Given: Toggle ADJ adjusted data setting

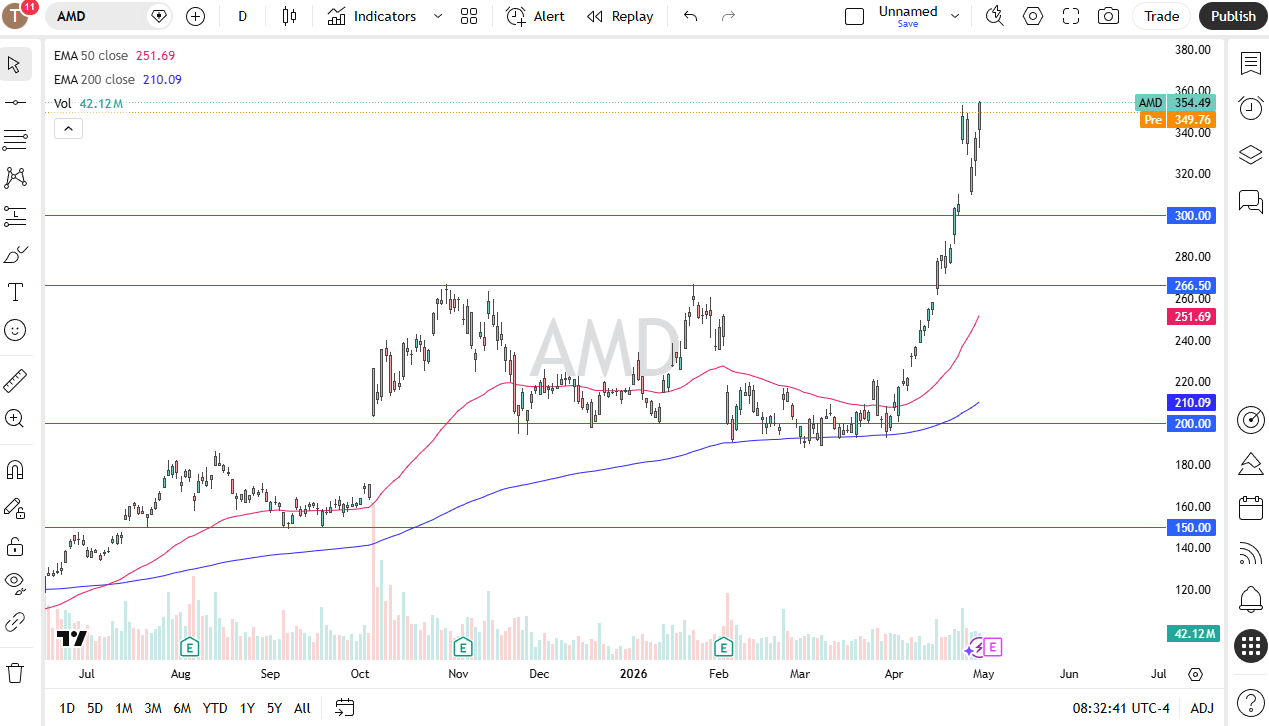Looking at the screenshot, I should click(x=1202, y=708).
